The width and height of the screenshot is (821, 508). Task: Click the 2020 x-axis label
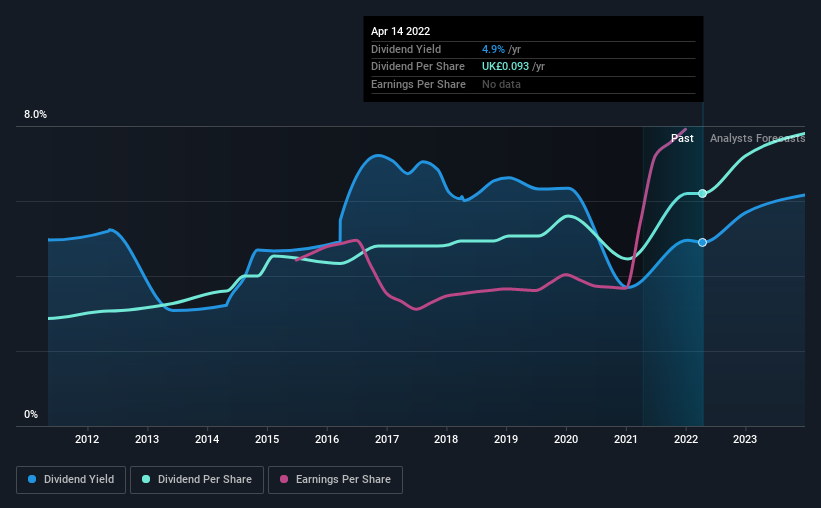coord(566,439)
